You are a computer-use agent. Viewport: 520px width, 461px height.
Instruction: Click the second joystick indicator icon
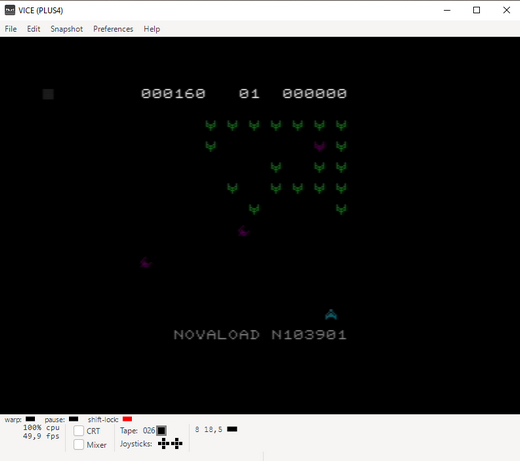177,444
